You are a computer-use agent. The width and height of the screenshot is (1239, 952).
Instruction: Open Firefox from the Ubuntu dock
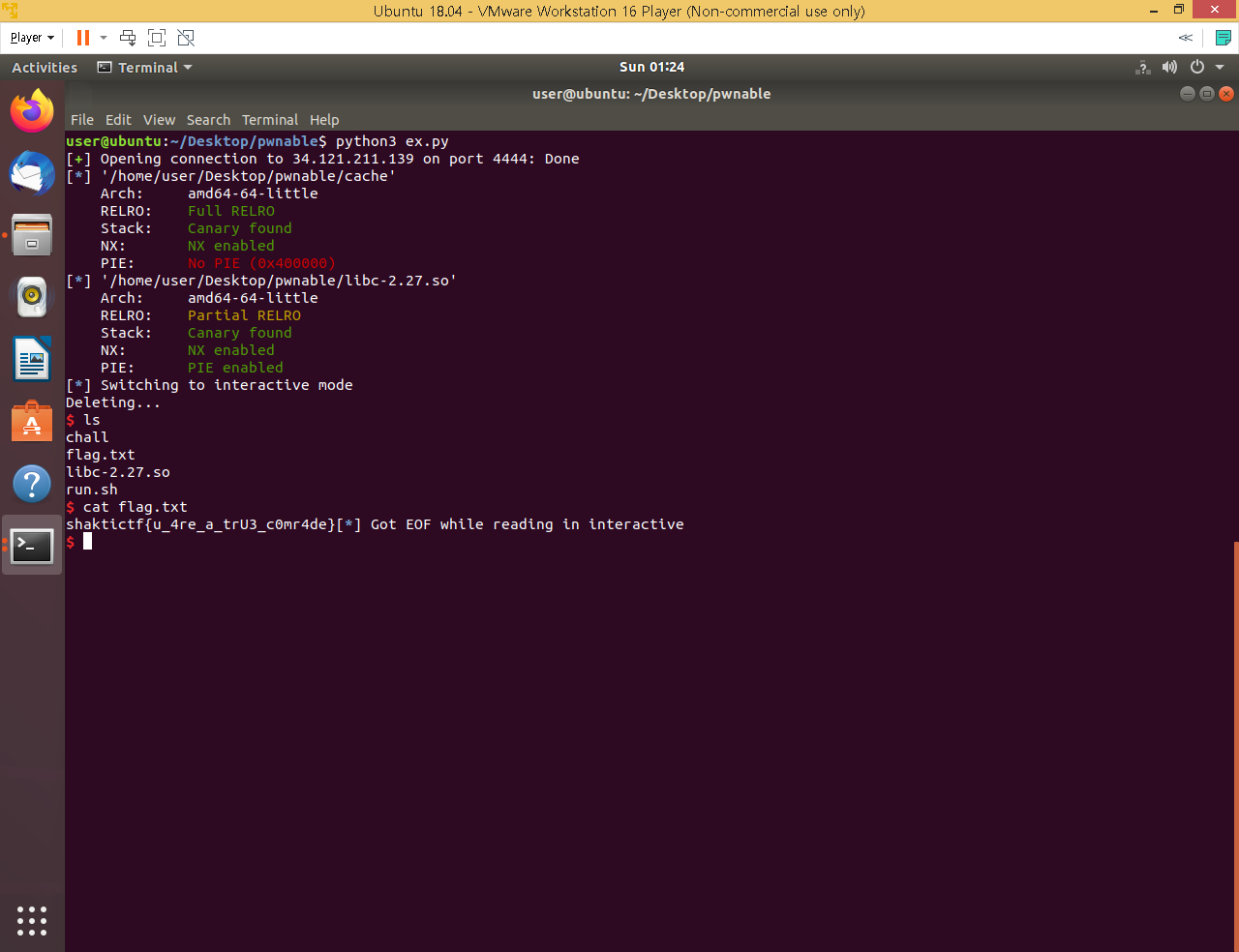click(x=32, y=111)
